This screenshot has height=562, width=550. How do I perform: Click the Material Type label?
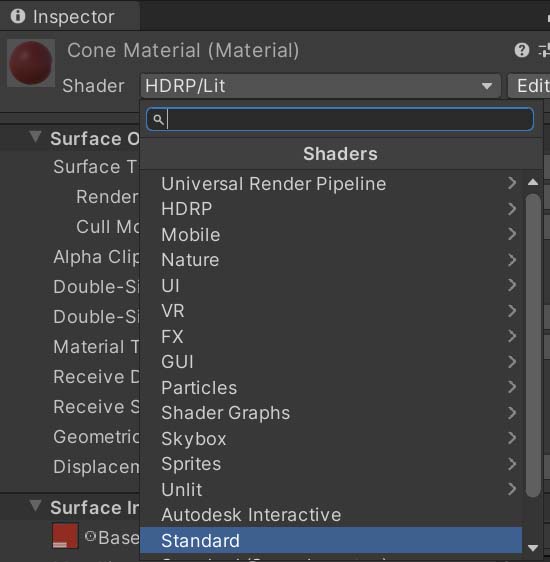(x=96, y=347)
